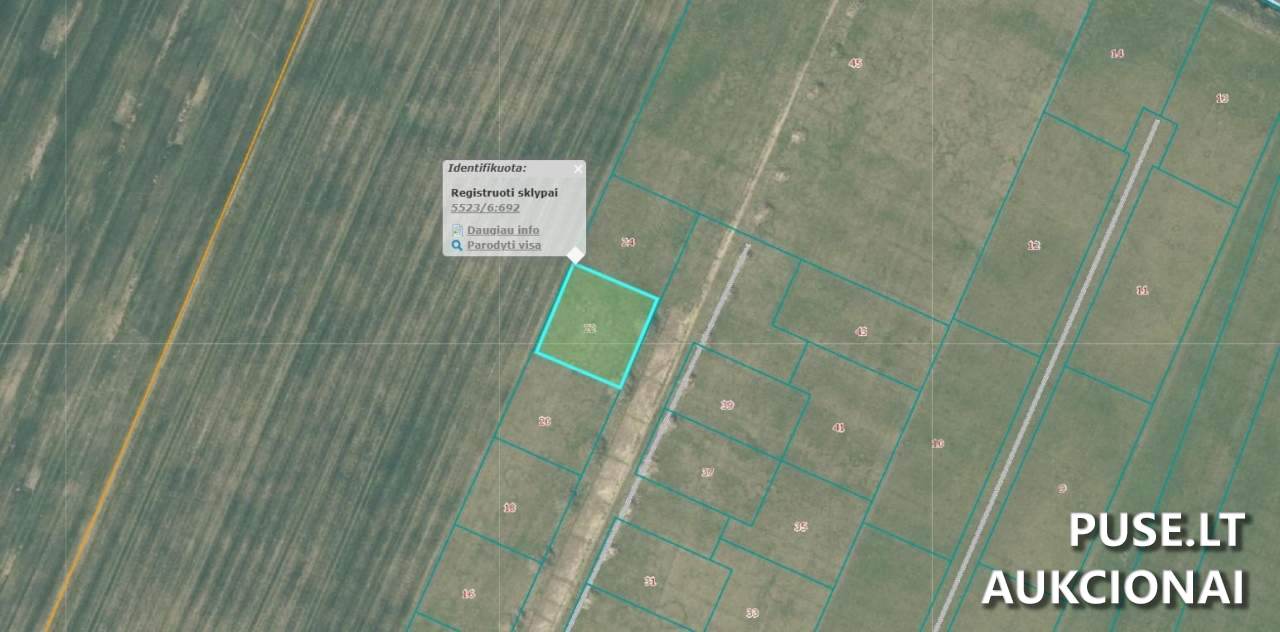Select parcel 14 near top right
The width and height of the screenshot is (1280, 632).
click(x=1117, y=54)
